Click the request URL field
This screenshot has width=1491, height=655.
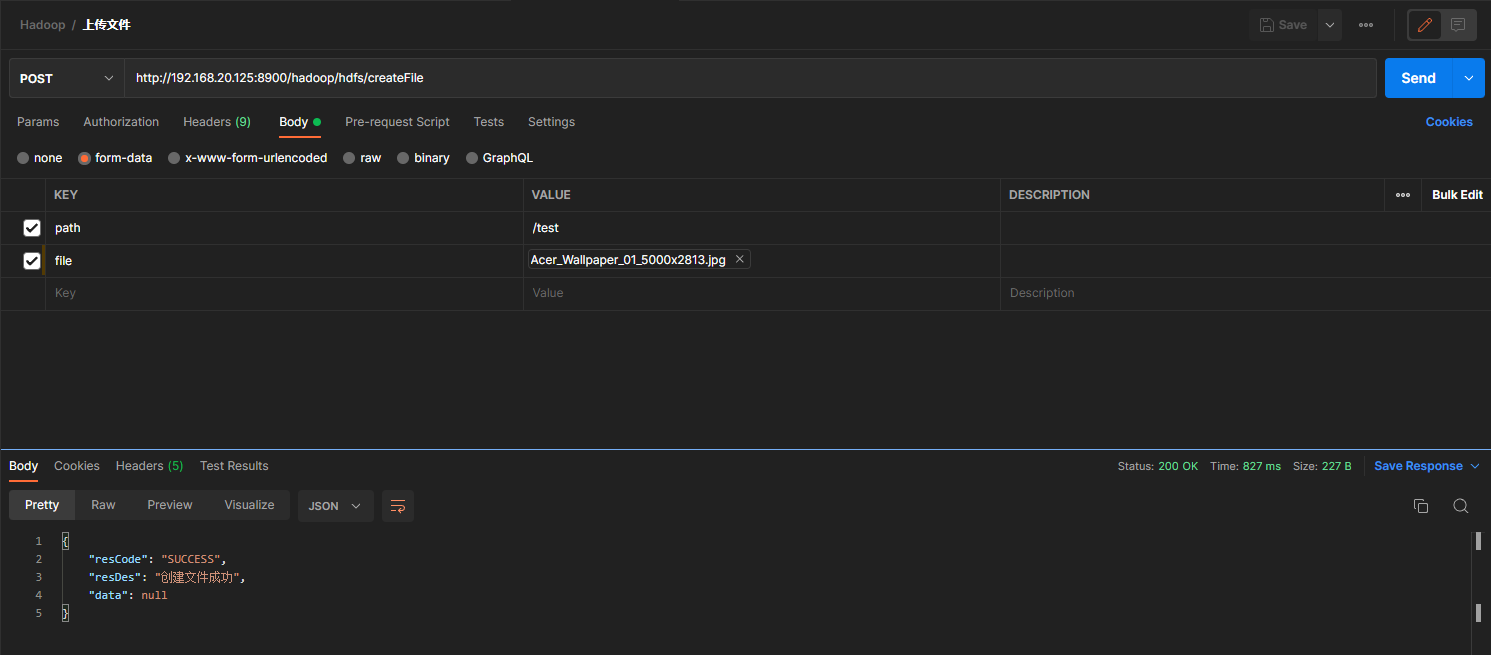(750, 78)
